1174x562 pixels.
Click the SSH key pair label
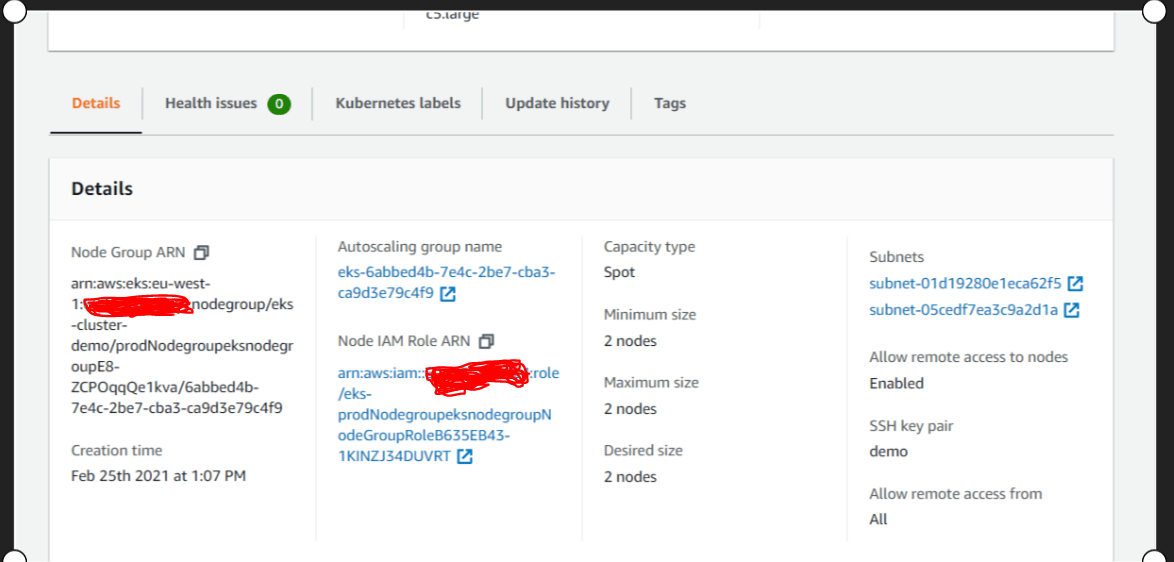point(911,426)
